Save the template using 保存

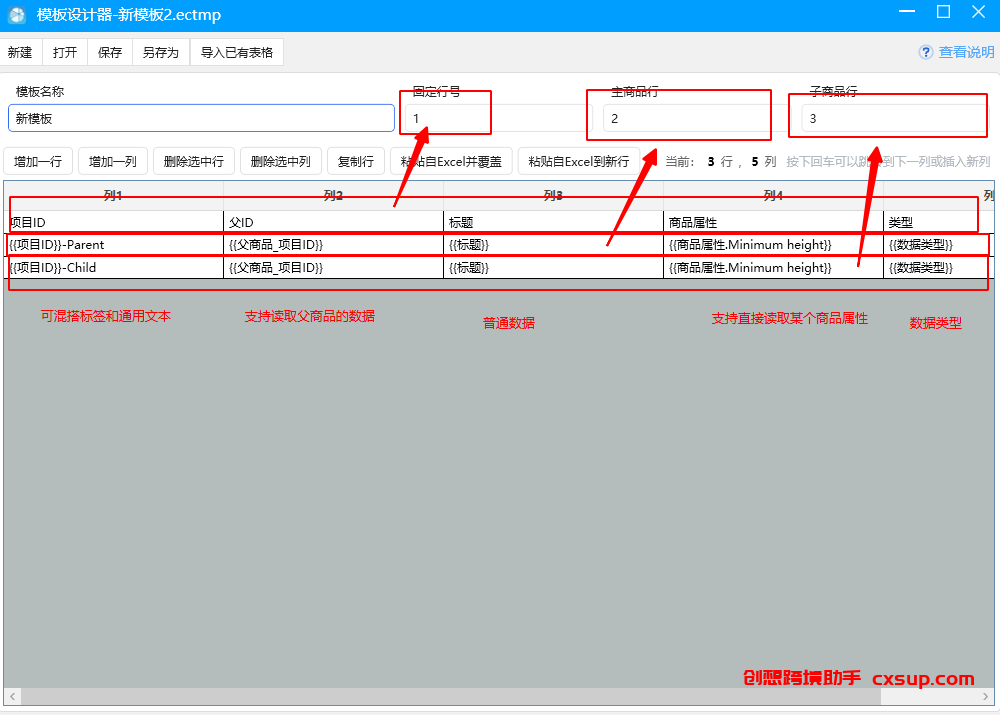pos(110,52)
